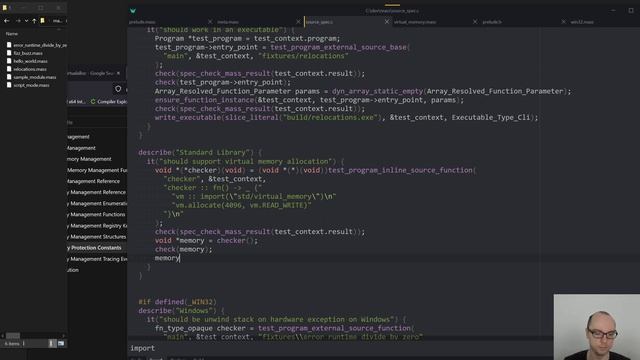Switch File Explorer to details view
The width and height of the screenshot is (640, 360).
[x=51, y=344]
